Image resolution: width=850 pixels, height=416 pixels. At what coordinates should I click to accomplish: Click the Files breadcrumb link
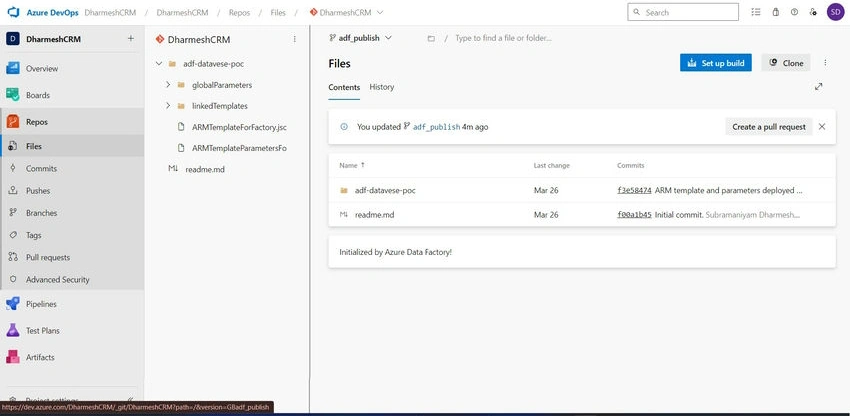[x=278, y=12]
